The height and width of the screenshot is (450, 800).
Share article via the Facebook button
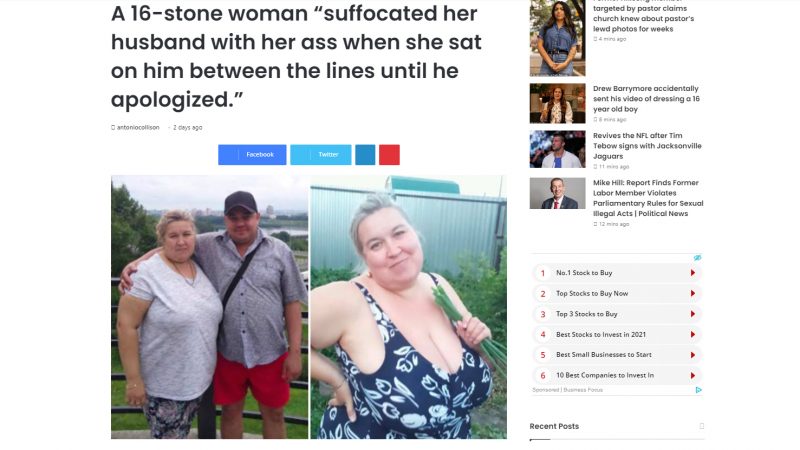tap(252, 155)
